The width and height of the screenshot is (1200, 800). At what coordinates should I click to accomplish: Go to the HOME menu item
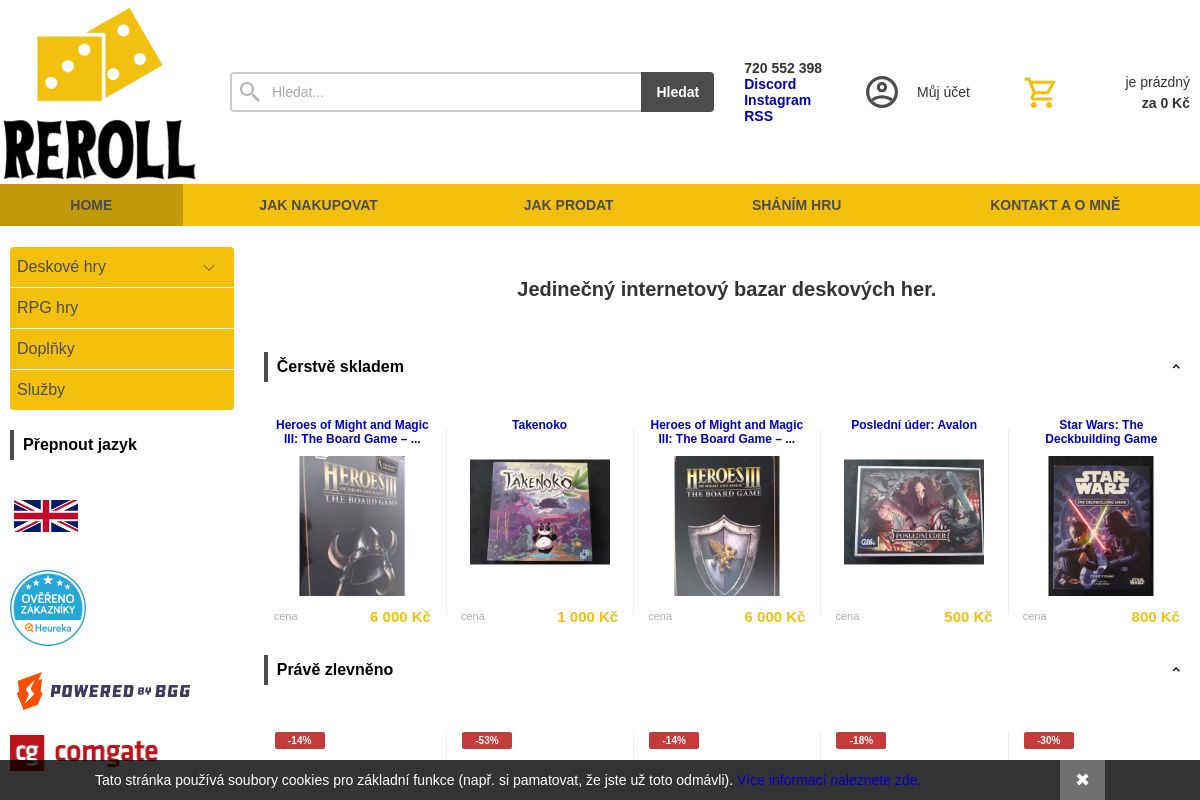tap(91, 205)
